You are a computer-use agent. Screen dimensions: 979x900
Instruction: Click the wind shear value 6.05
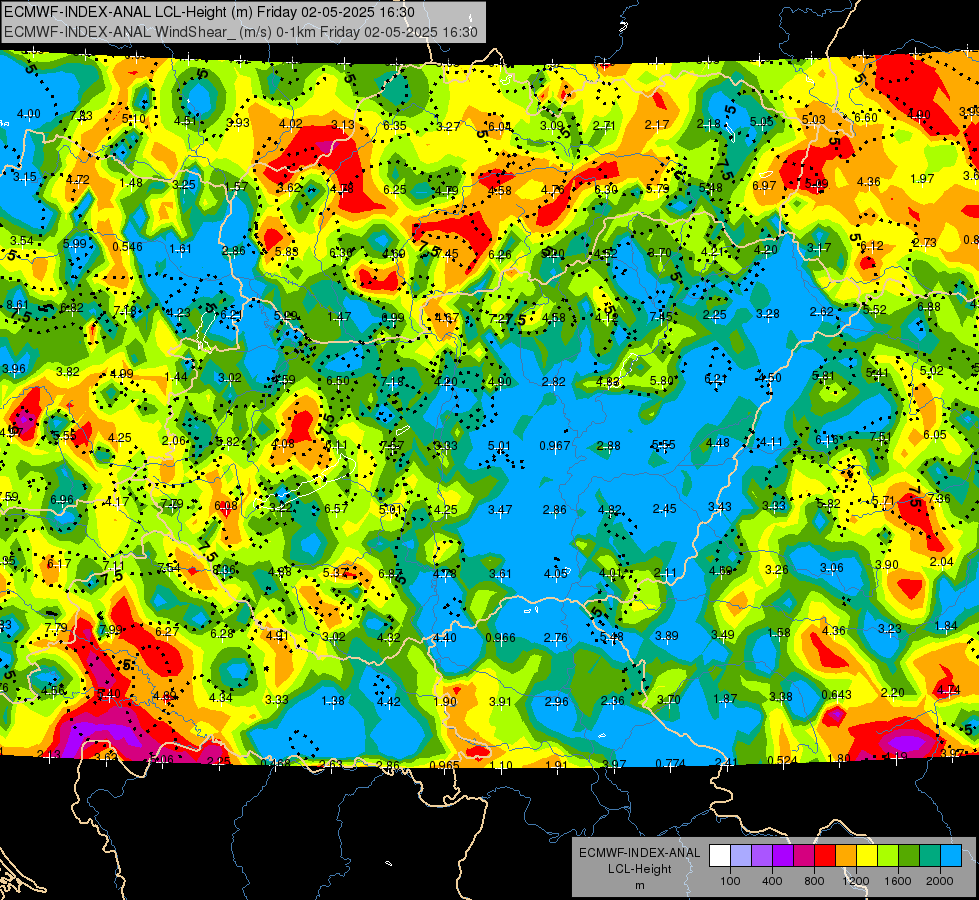[x=935, y=435]
